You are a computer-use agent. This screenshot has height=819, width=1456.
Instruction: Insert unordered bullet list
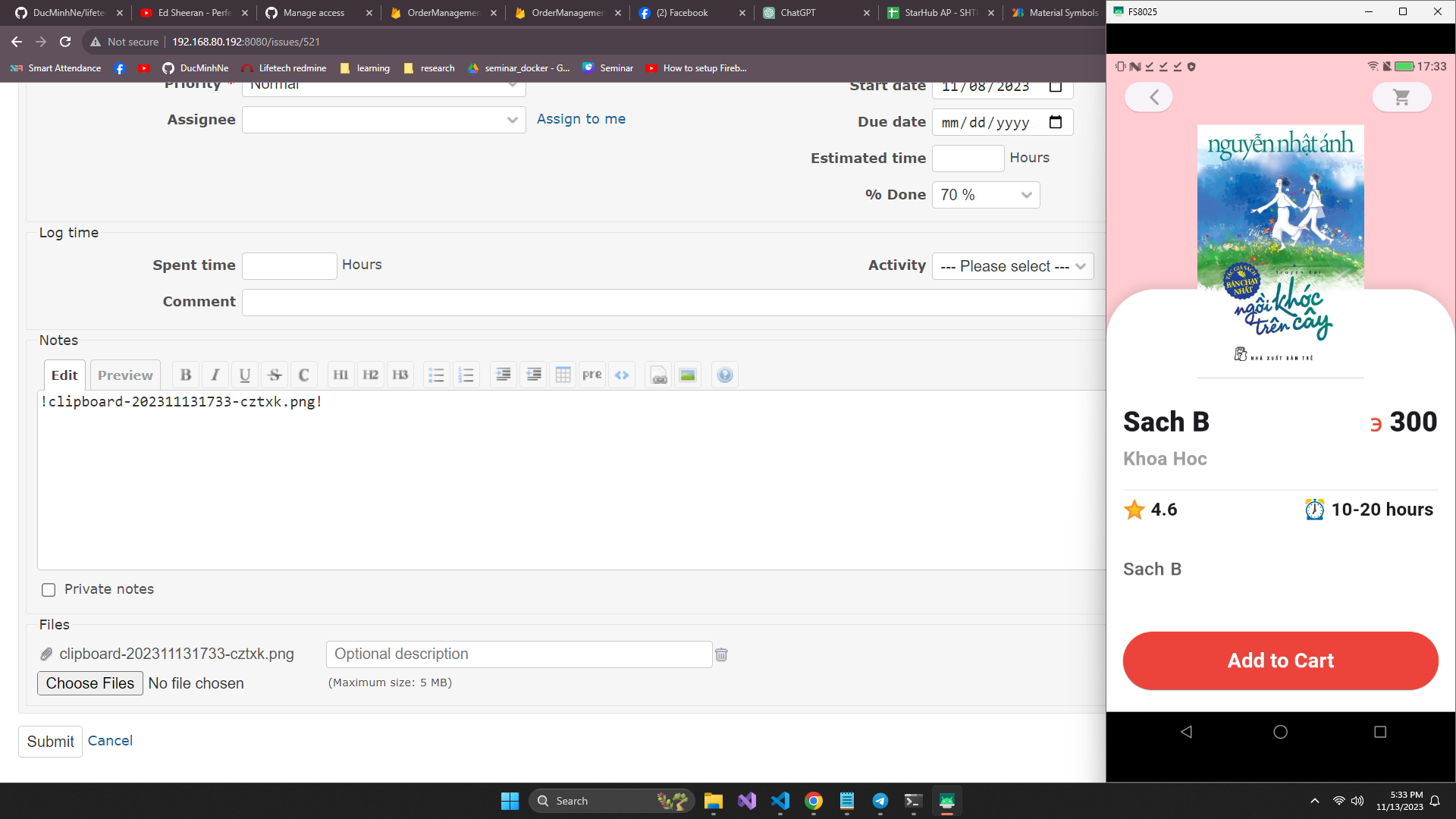pyautogui.click(x=436, y=375)
